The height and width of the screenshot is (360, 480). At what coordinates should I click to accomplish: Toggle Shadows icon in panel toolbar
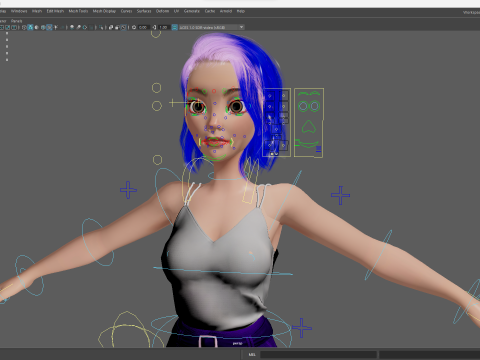62,27
